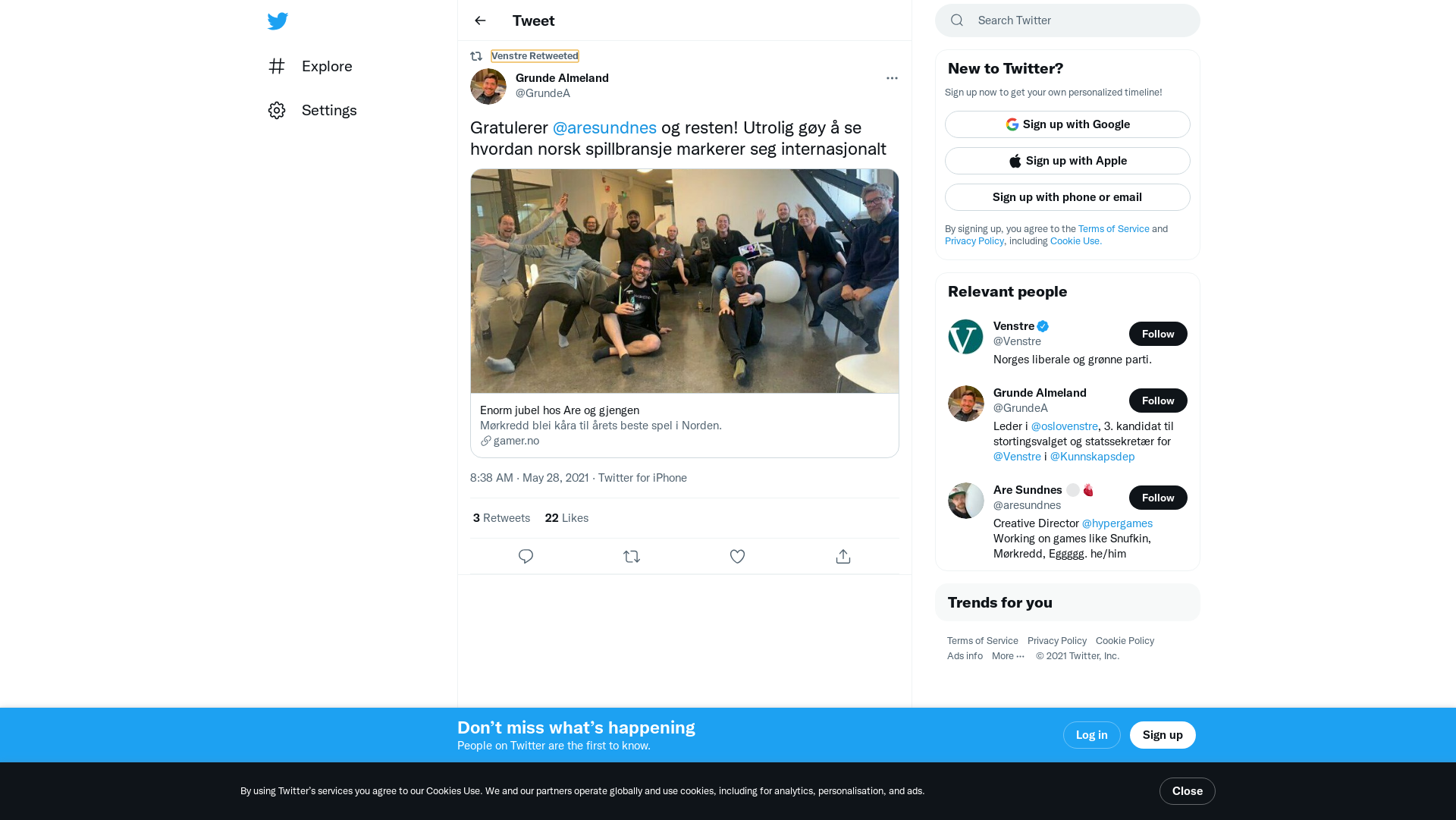Follow Grunde Almeland
1456x820 pixels.
pyautogui.click(x=1158, y=401)
